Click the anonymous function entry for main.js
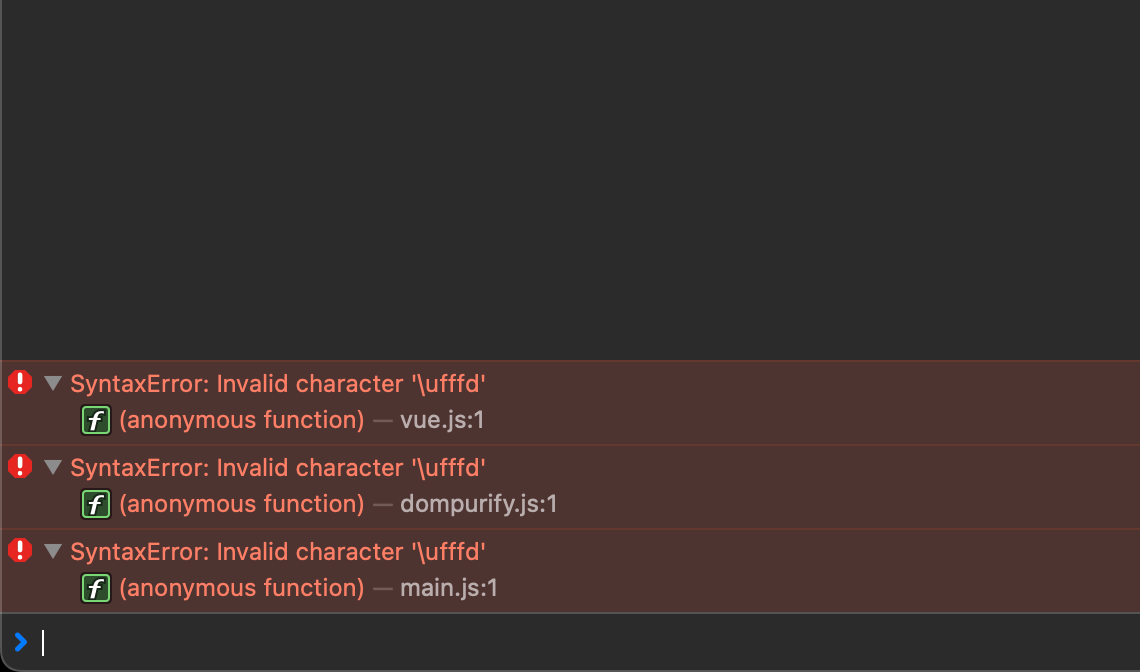This screenshot has width=1140, height=672. [241, 588]
